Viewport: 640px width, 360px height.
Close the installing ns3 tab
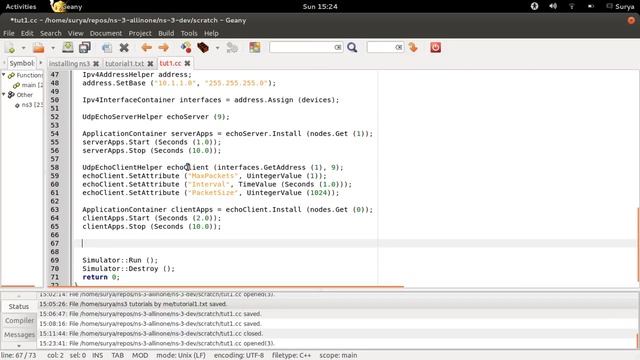[x=96, y=63]
